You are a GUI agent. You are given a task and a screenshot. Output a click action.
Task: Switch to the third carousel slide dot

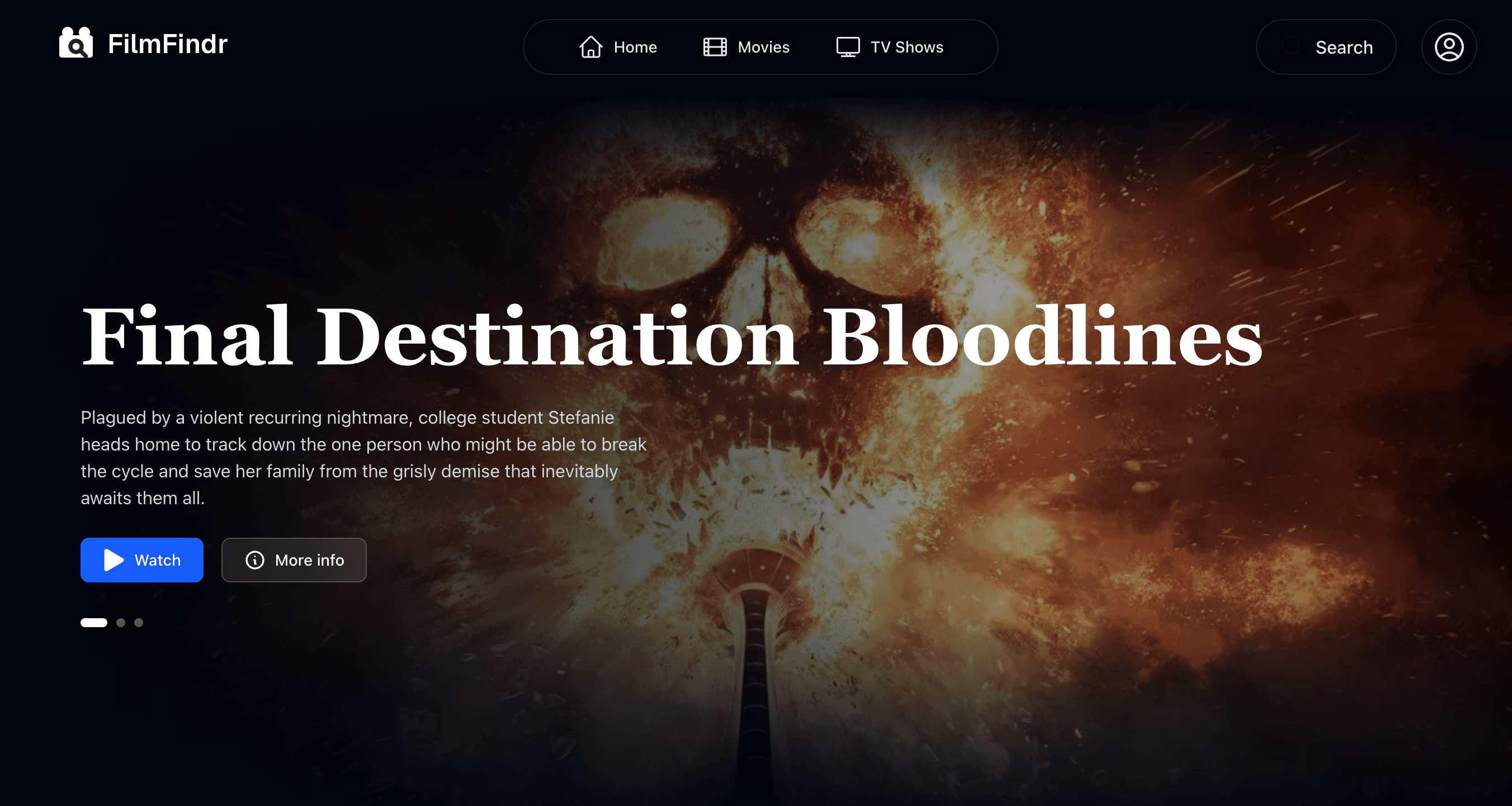pos(139,623)
